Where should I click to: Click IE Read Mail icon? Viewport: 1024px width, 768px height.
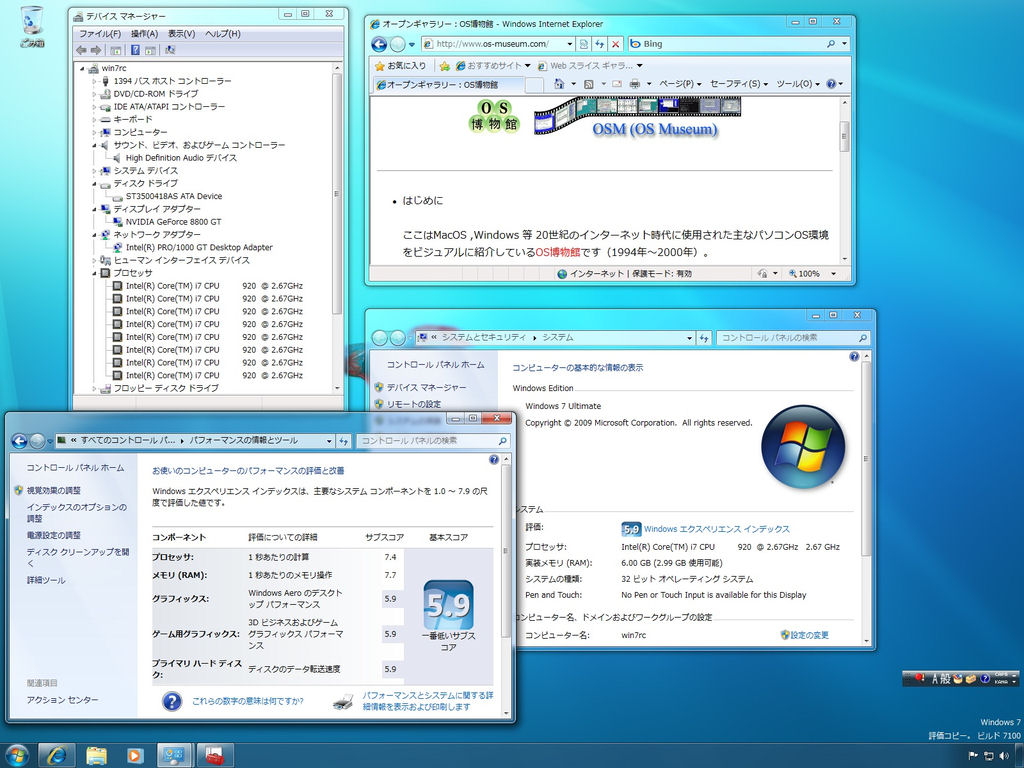click(x=616, y=84)
